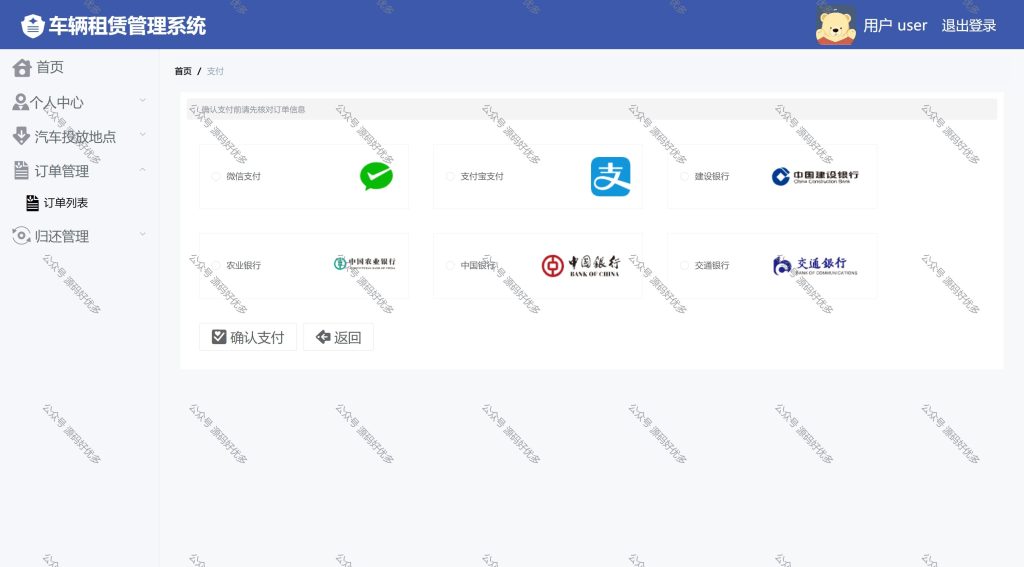Click the system logo beside 车辆租赁管理系统
The height and width of the screenshot is (567, 1024).
tap(32, 26)
